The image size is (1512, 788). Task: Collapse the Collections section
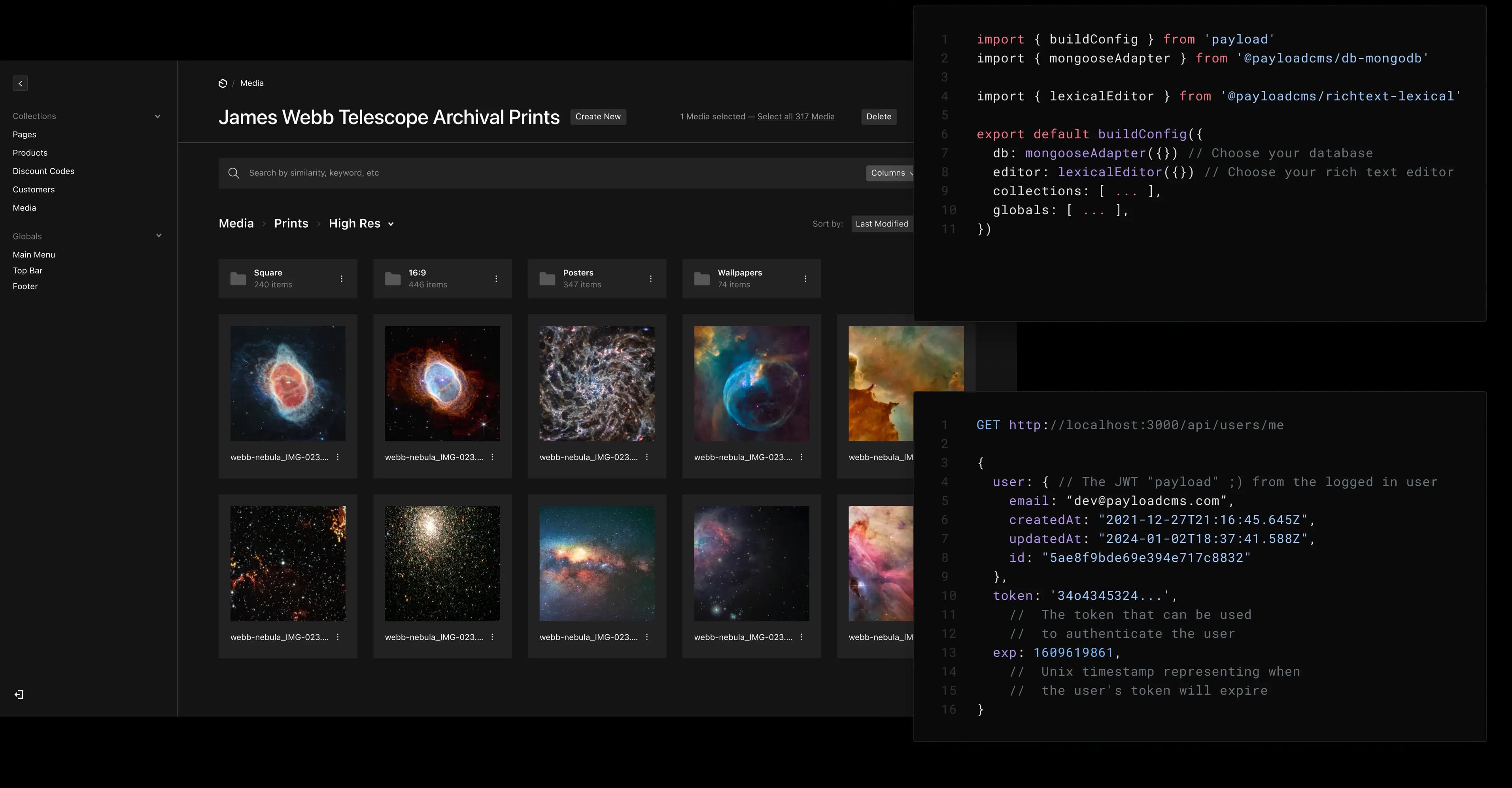point(157,116)
